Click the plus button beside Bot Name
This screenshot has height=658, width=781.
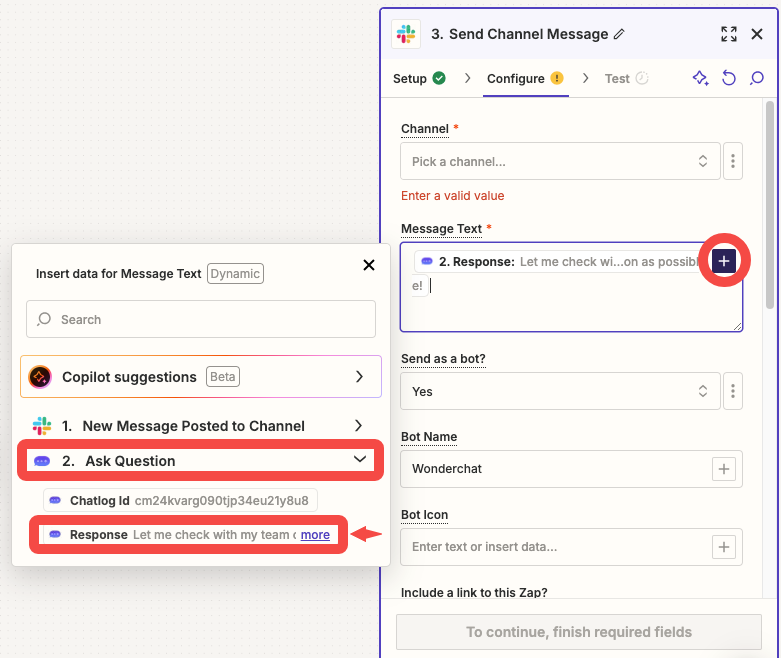click(724, 469)
